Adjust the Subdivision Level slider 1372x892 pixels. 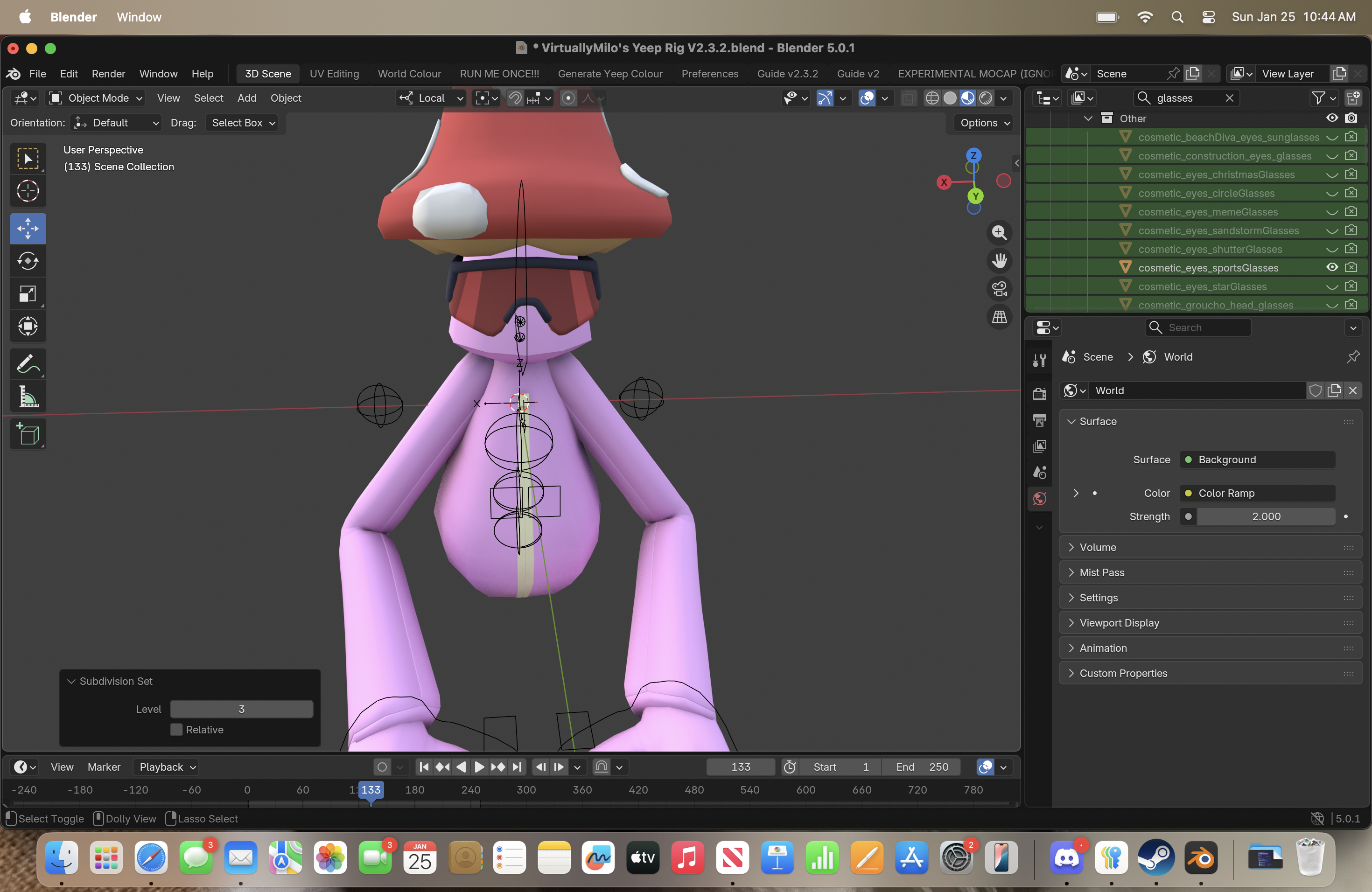pos(242,709)
